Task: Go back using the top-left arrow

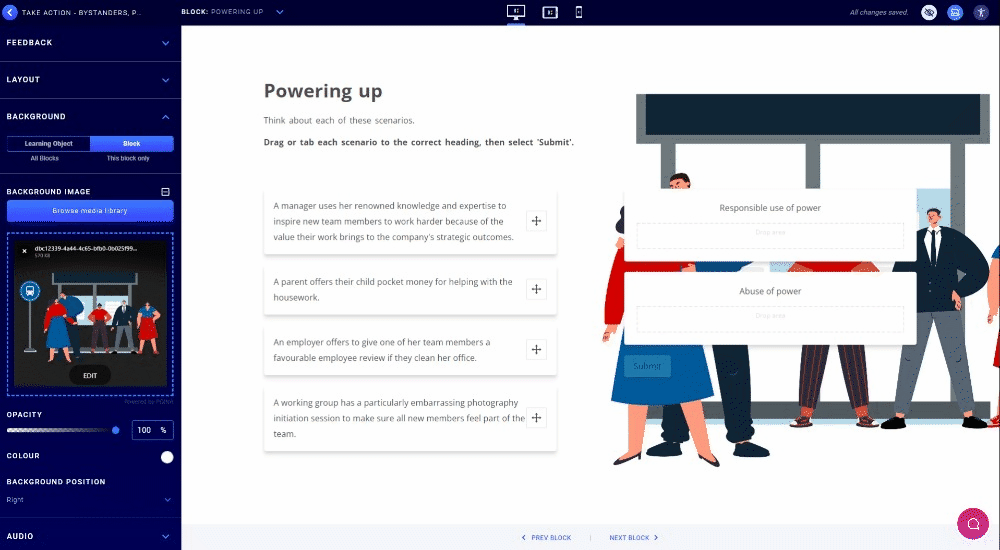Action: click(11, 12)
